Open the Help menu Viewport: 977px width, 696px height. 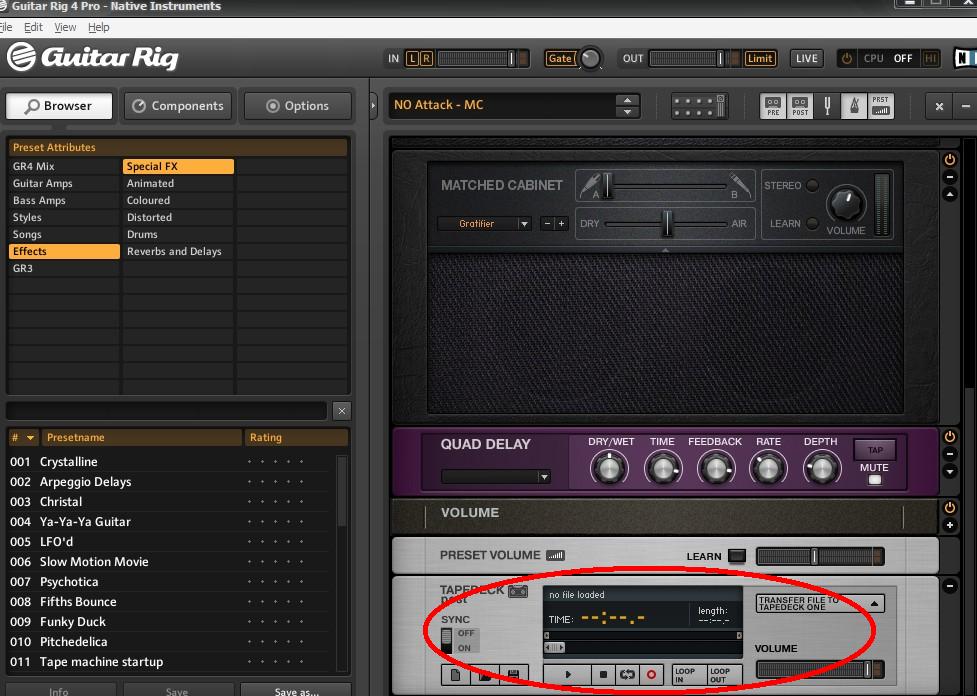coord(98,27)
